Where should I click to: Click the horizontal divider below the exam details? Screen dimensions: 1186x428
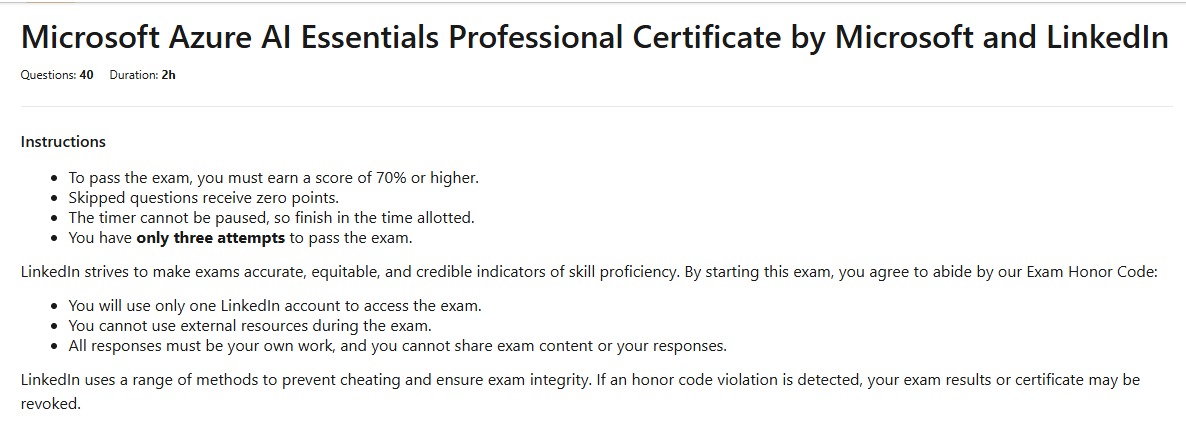pyautogui.click(x=596, y=106)
